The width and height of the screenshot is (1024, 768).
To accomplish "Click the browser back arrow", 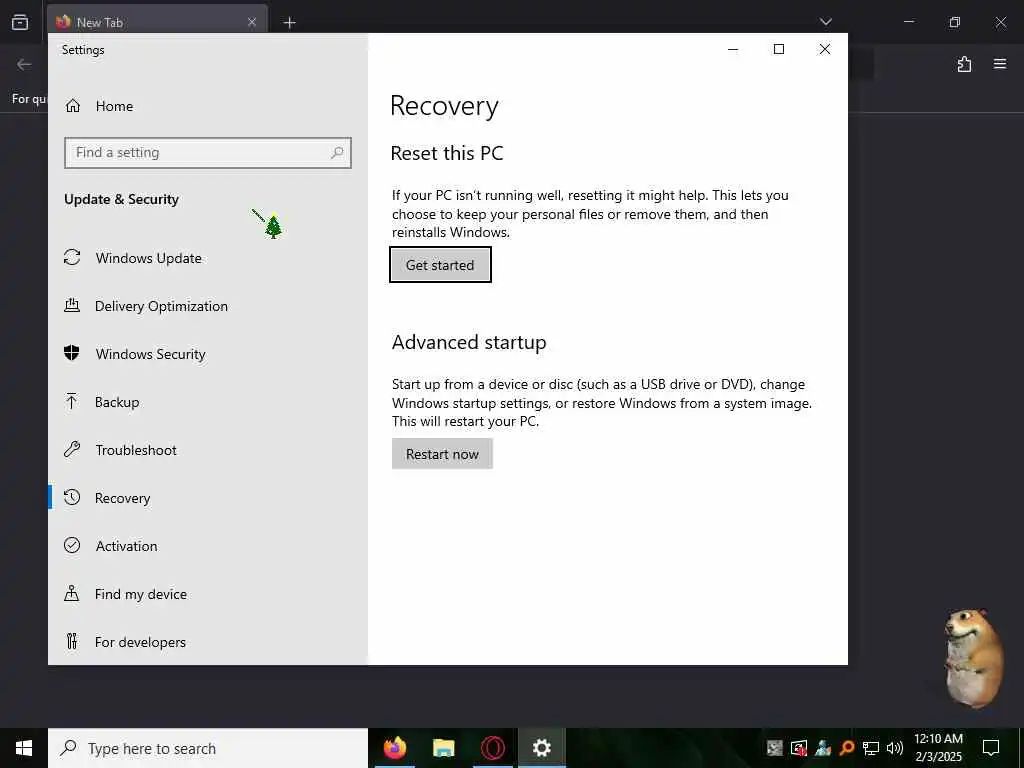I will click(x=24, y=64).
